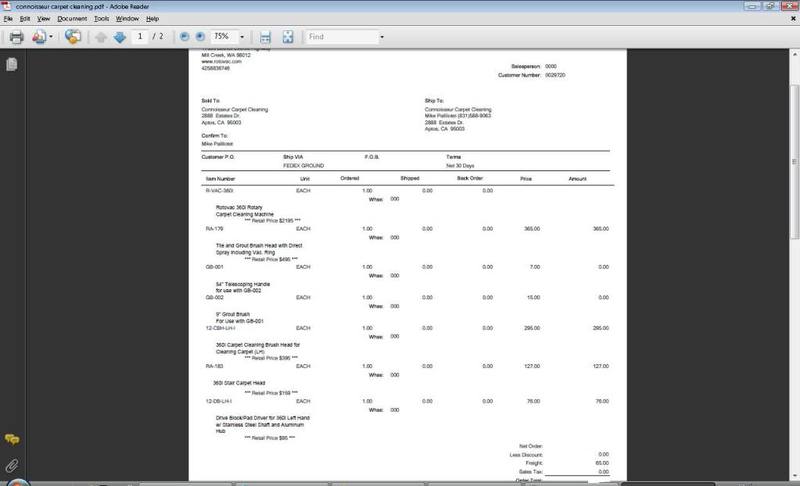This screenshot has height=486, width=800.
Task: Zoom in with the plus button
Action: click(x=200, y=36)
